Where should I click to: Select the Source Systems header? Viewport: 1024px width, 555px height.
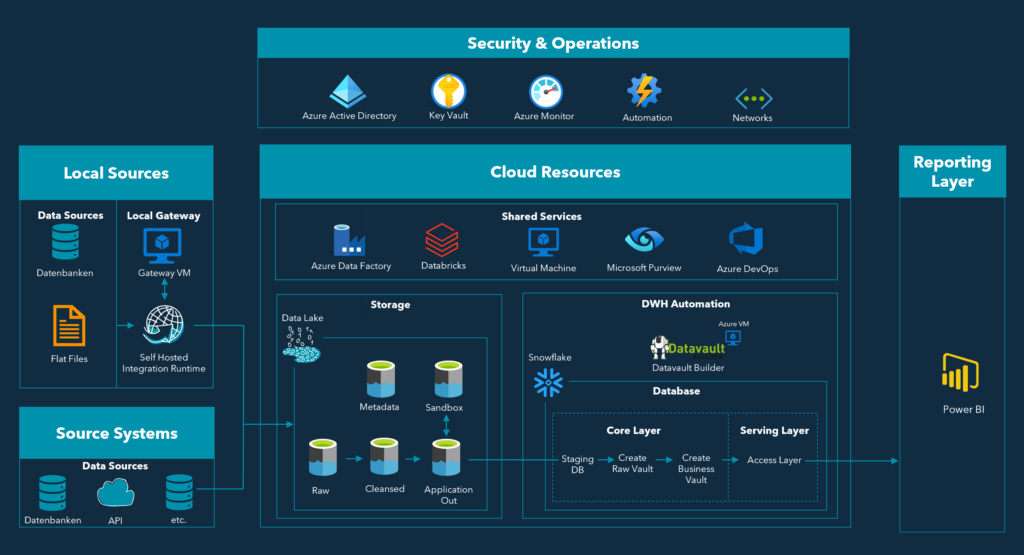(117, 434)
